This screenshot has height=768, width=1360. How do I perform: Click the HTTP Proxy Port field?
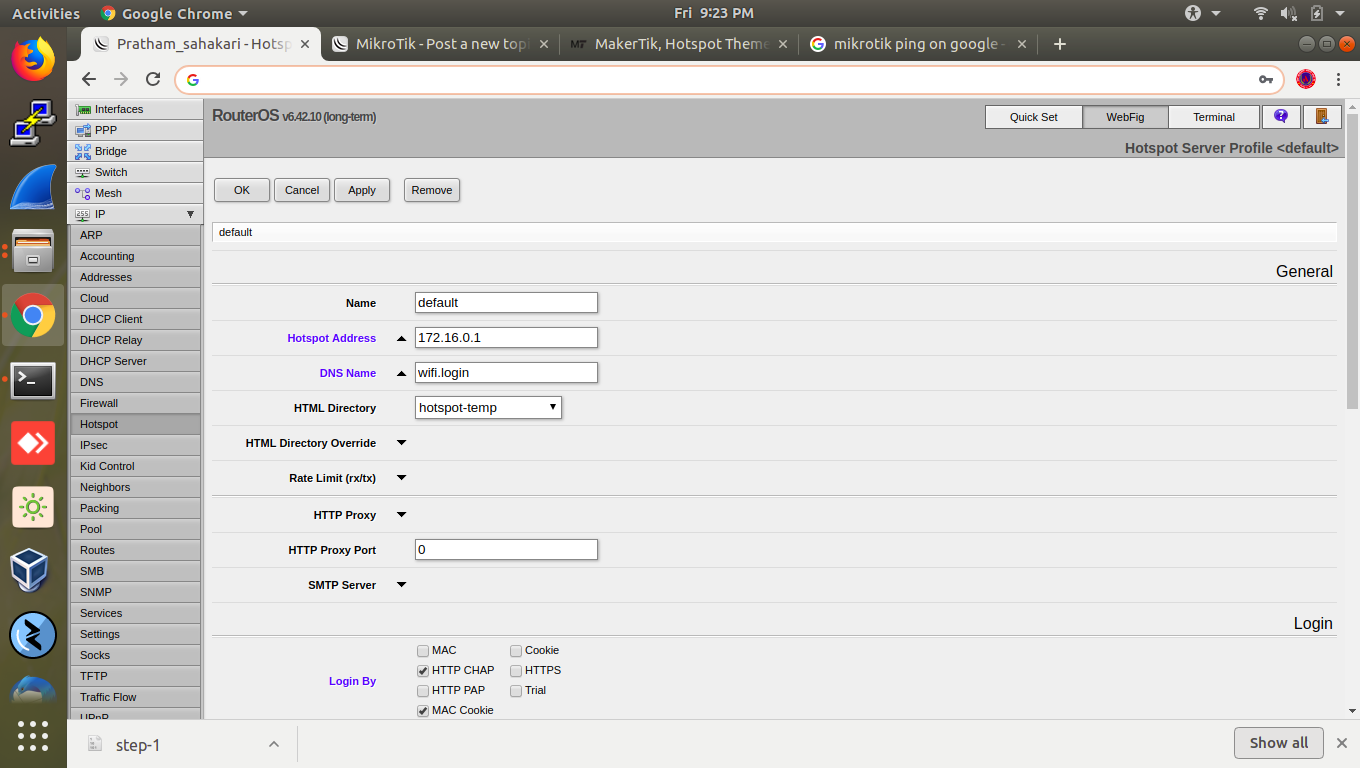tap(506, 550)
